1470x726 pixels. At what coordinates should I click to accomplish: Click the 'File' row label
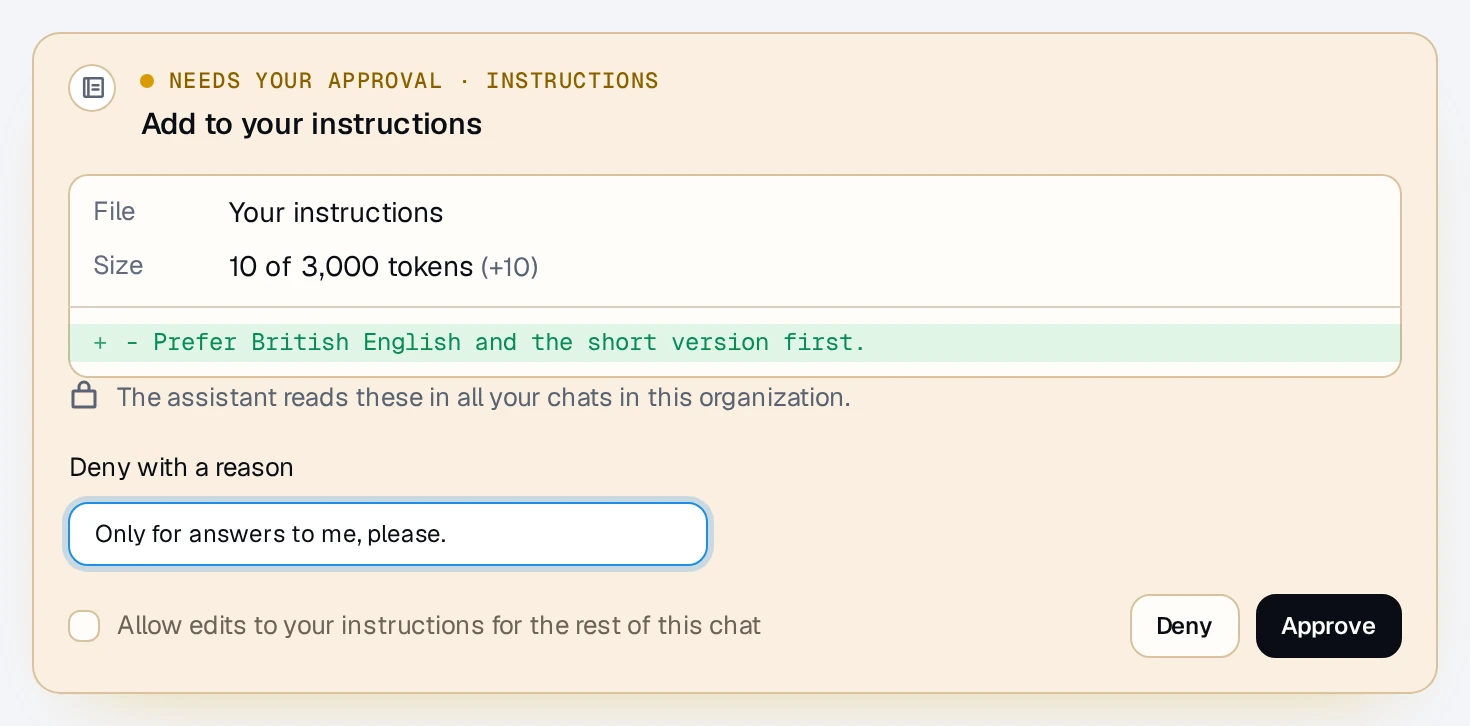tap(114, 212)
